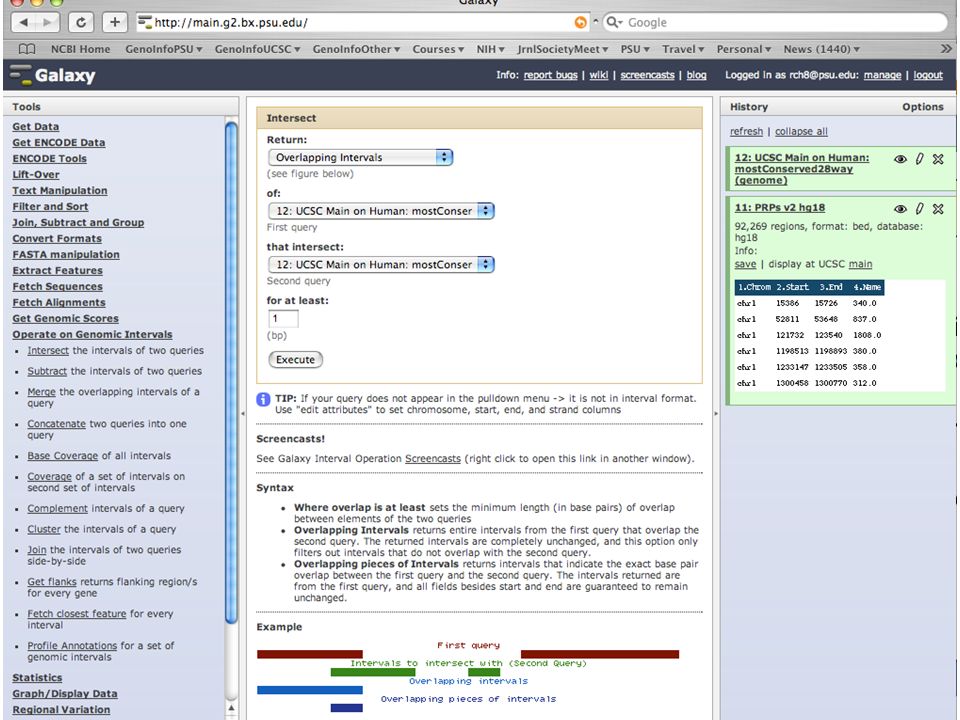This screenshot has height=720, width=960.
Task: Show more bookmarks with double chevron
Action: (x=946, y=48)
